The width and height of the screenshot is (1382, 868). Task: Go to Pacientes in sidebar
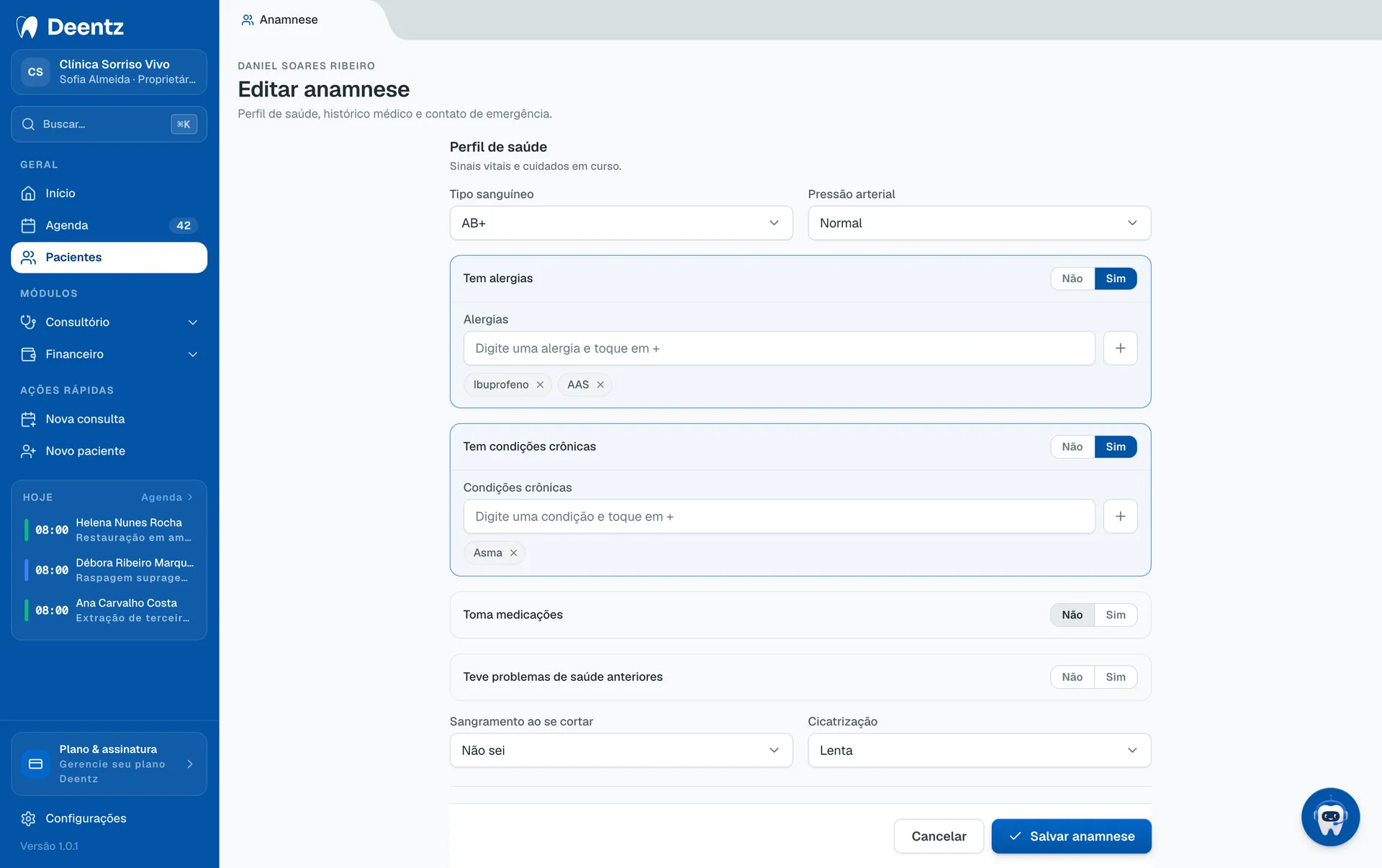pyautogui.click(x=109, y=258)
